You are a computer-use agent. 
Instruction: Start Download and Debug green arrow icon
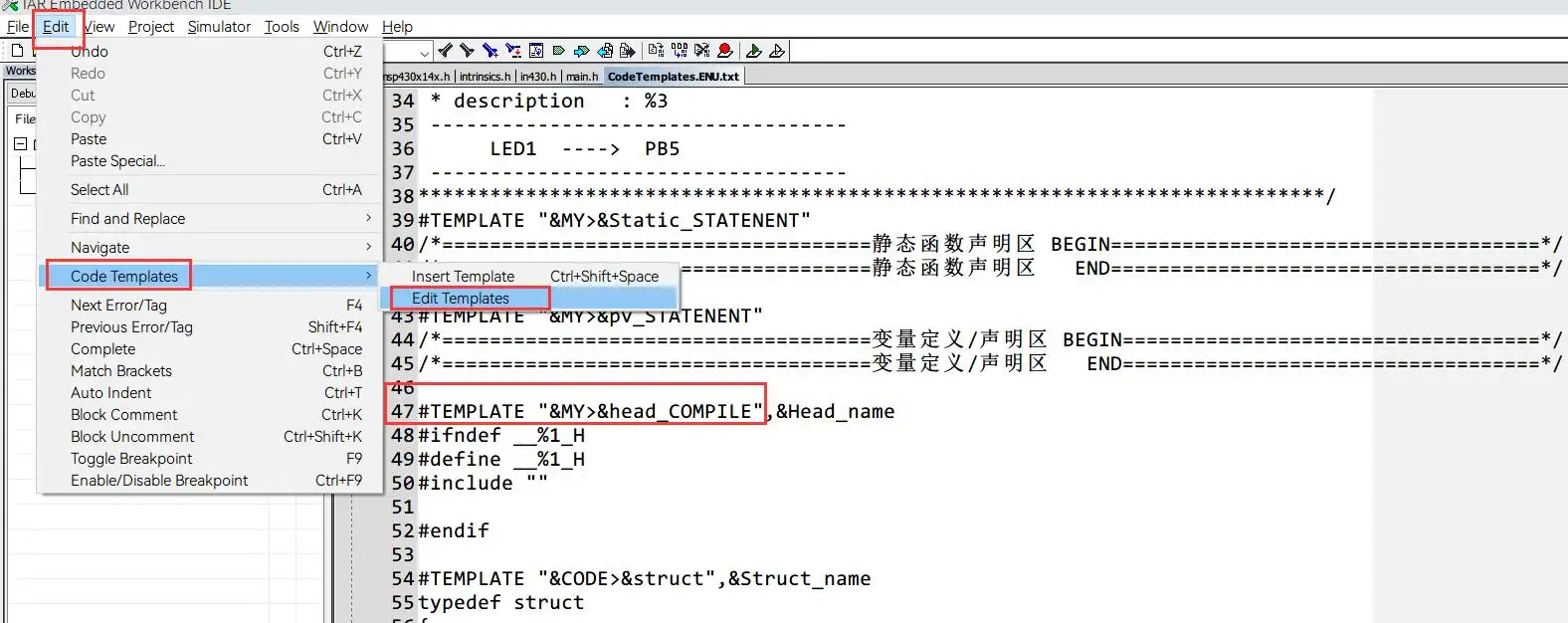(x=754, y=51)
